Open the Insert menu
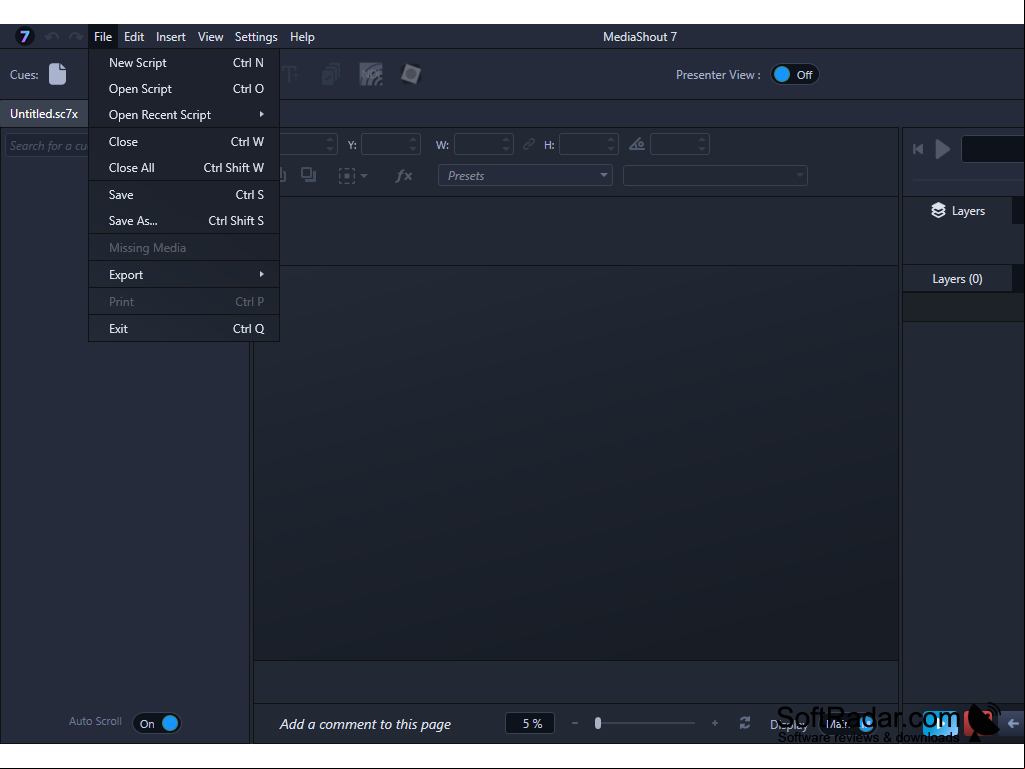Screen dimensions: 1025x769 171,37
